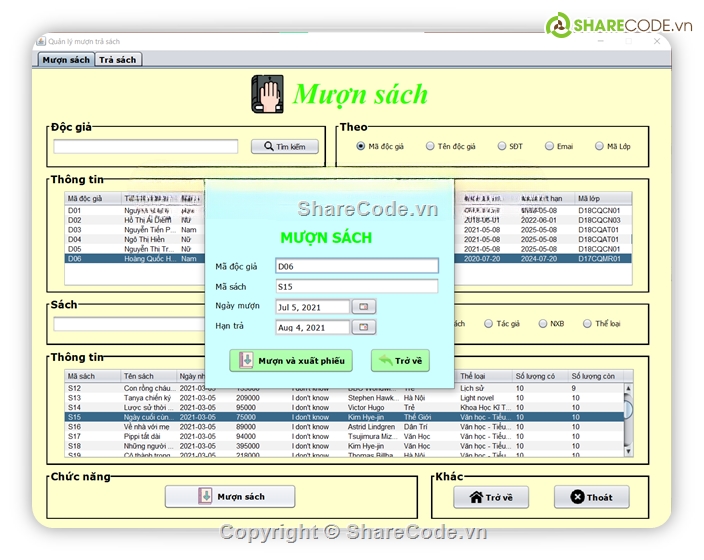This screenshot has width=704, height=560.
Task: Click the bottom Mượn sách function button
Action: click(230, 497)
